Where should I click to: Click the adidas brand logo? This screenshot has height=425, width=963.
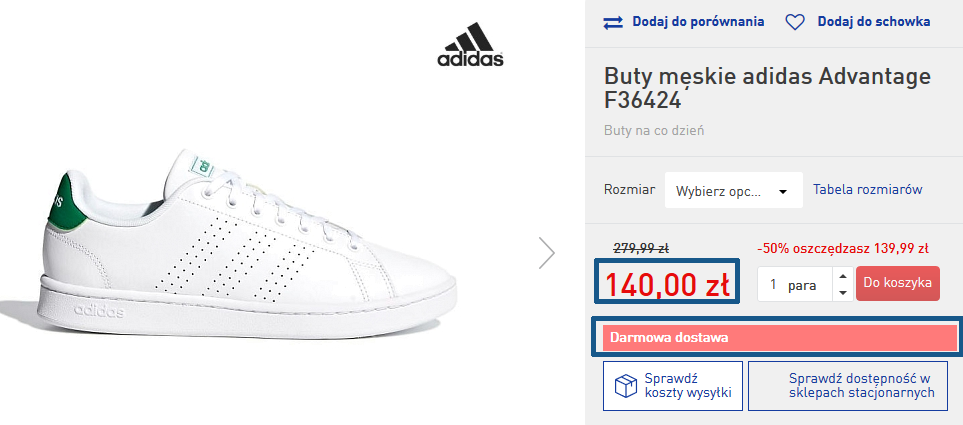pos(470,45)
